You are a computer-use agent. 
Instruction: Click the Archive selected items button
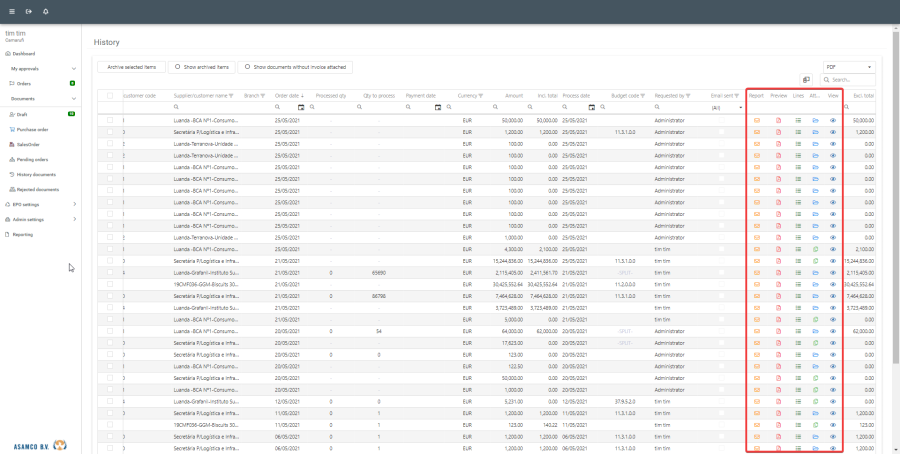(x=131, y=67)
